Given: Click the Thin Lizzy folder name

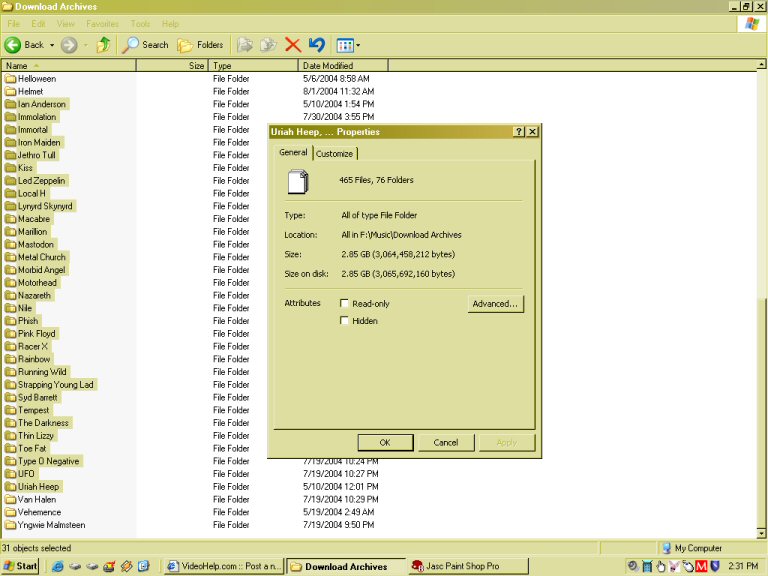Looking at the screenshot, I should [x=36, y=435].
